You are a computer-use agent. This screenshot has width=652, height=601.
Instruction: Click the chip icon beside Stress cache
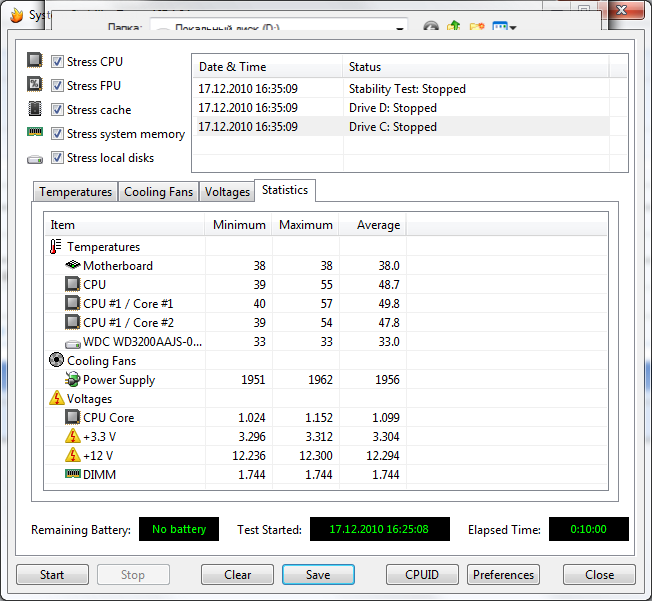coord(35,109)
